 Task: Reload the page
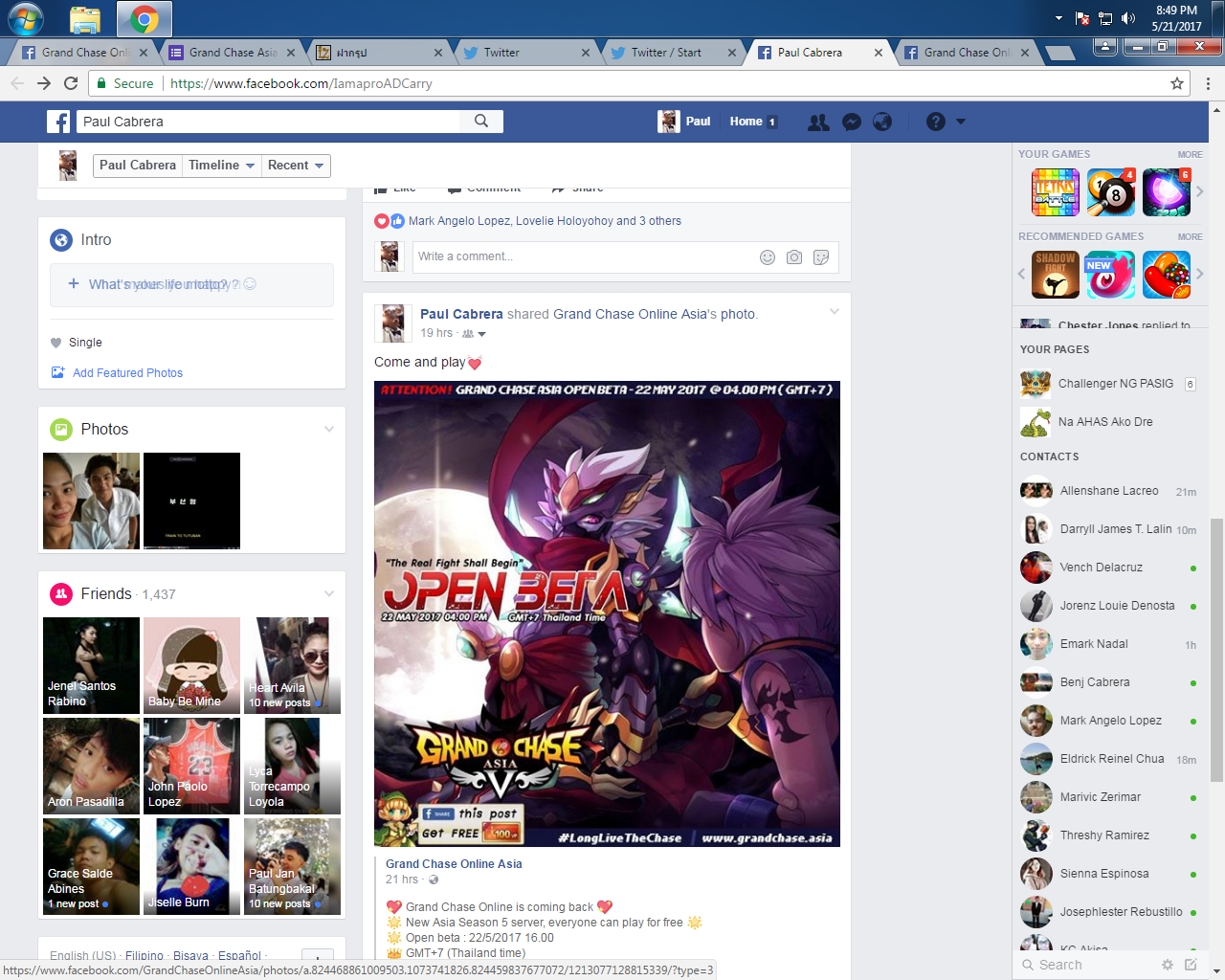pos(71,83)
